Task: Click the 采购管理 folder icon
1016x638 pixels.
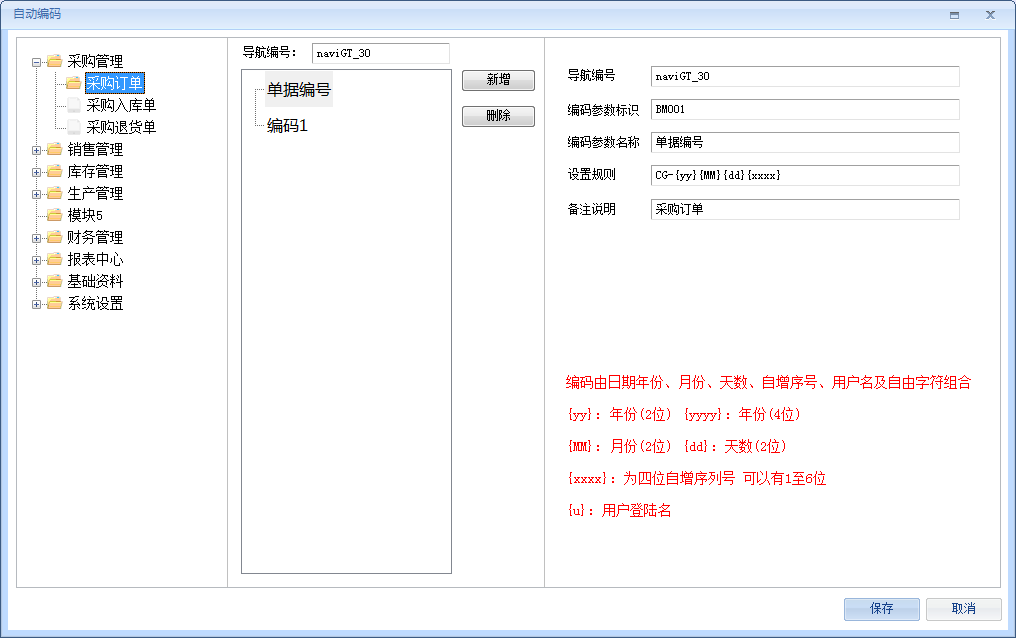Action: [x=54, y=61]
